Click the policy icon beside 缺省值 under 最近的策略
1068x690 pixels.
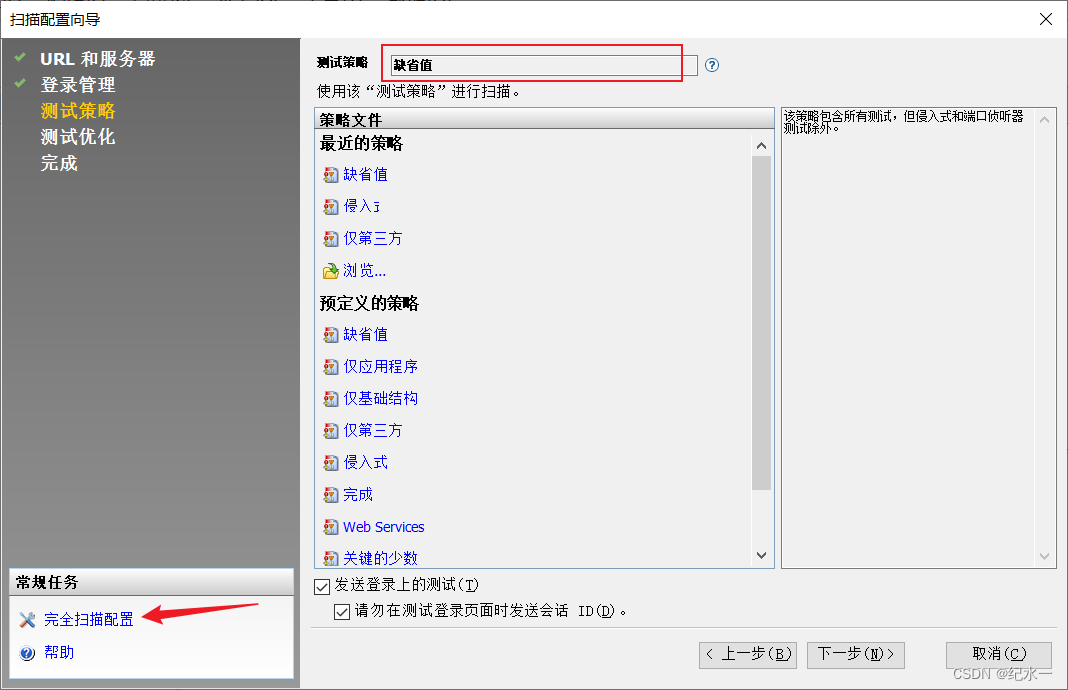tap(331, 174)
